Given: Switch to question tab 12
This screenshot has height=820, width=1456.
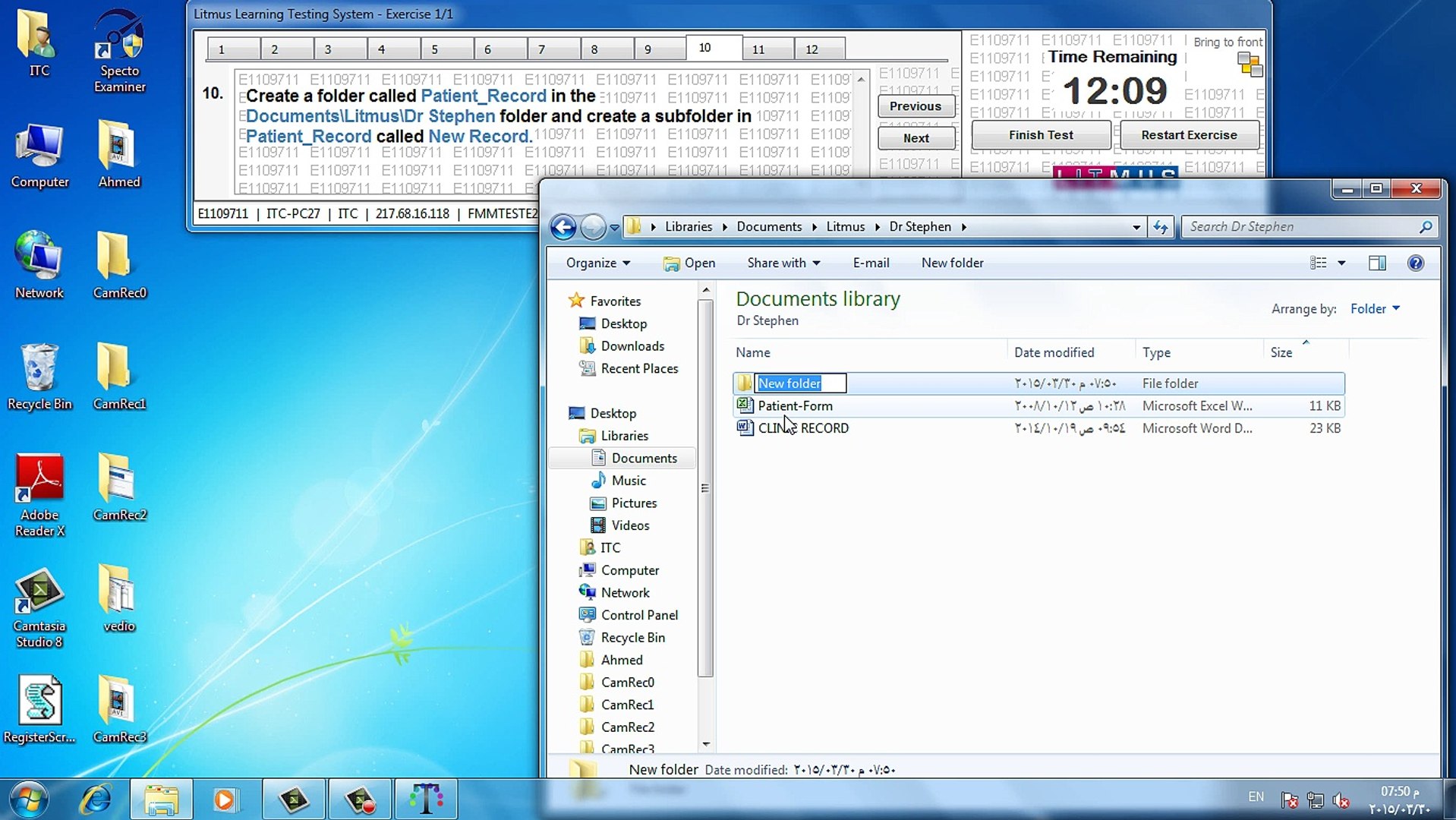Looking at the screenshot, I should (819, 49).
